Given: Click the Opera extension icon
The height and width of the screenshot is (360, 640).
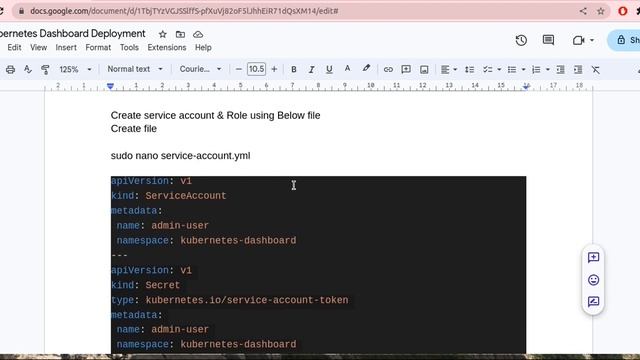Looking at the screenshot, I should [622, 11].
